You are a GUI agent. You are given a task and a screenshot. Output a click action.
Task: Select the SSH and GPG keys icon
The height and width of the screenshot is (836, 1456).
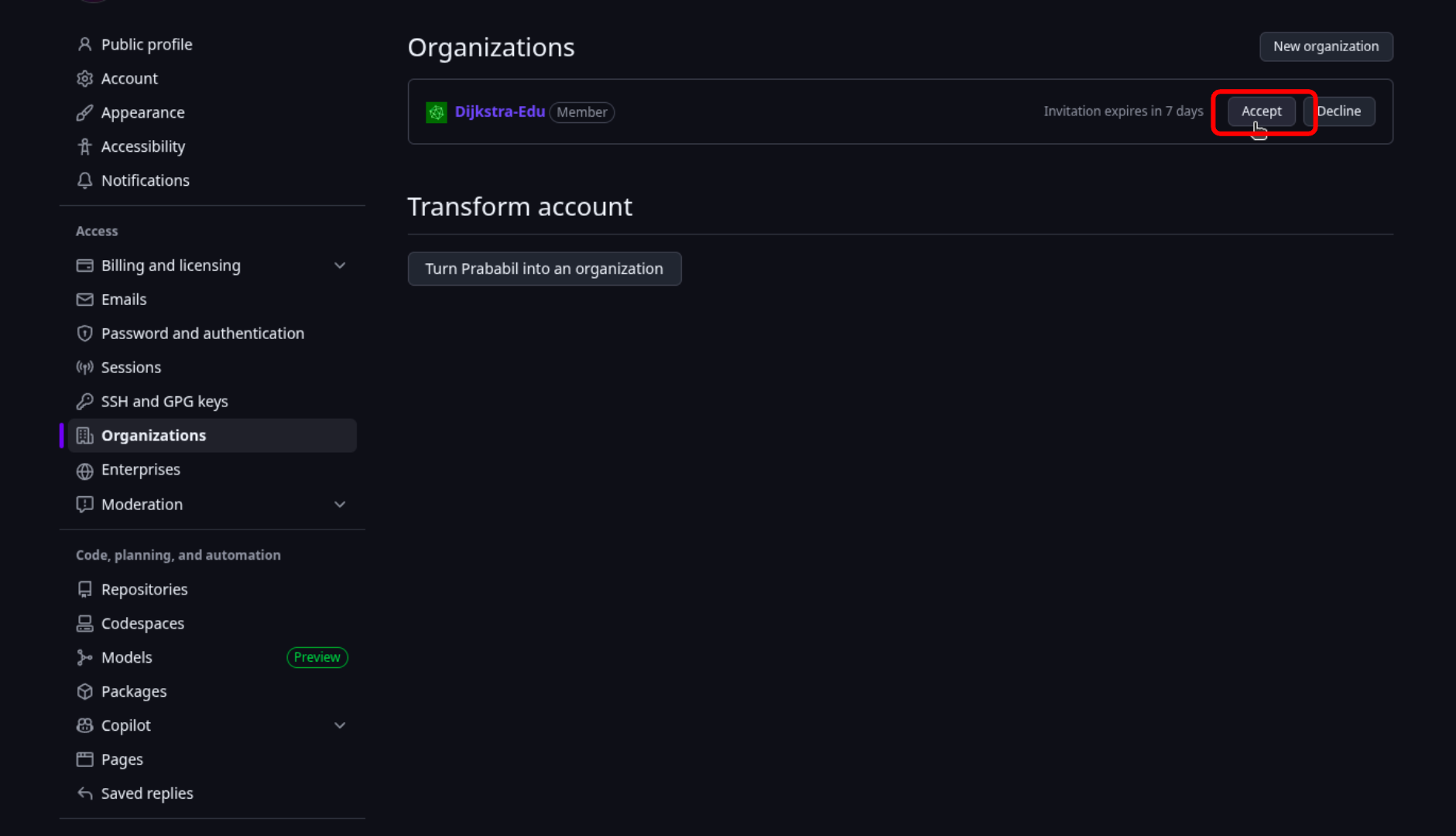[x=84, y=401]
